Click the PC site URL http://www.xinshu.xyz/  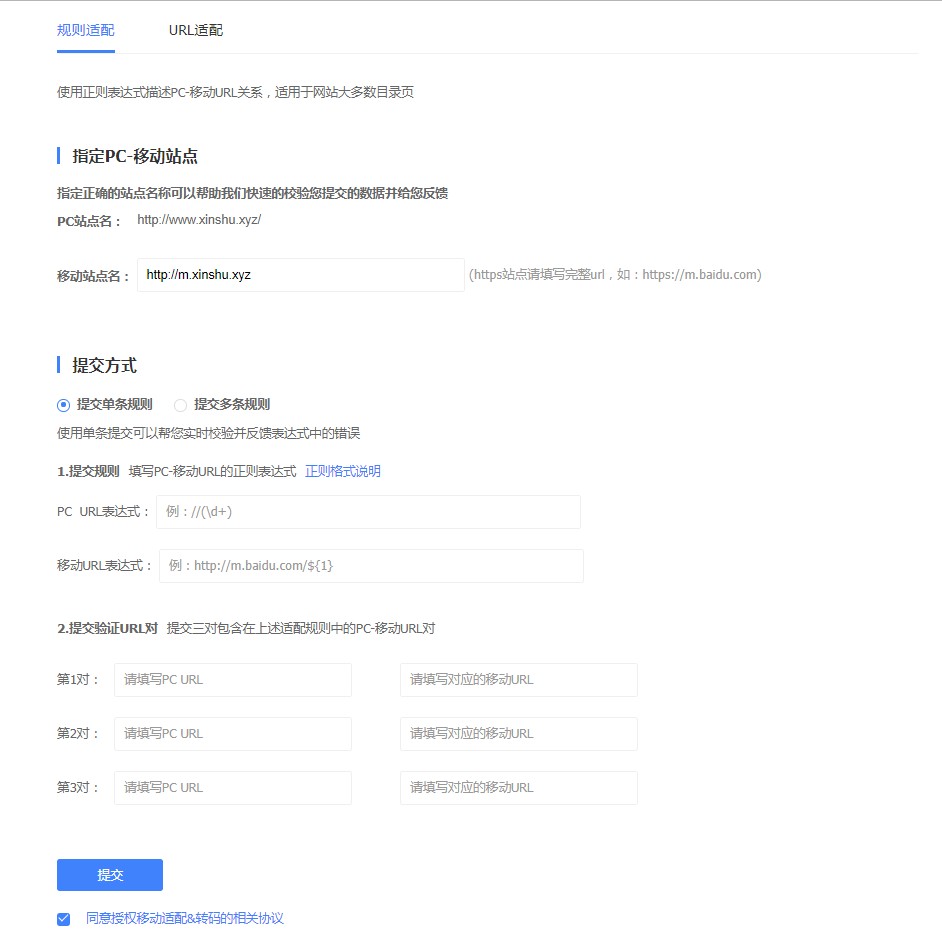pos(199,220)
